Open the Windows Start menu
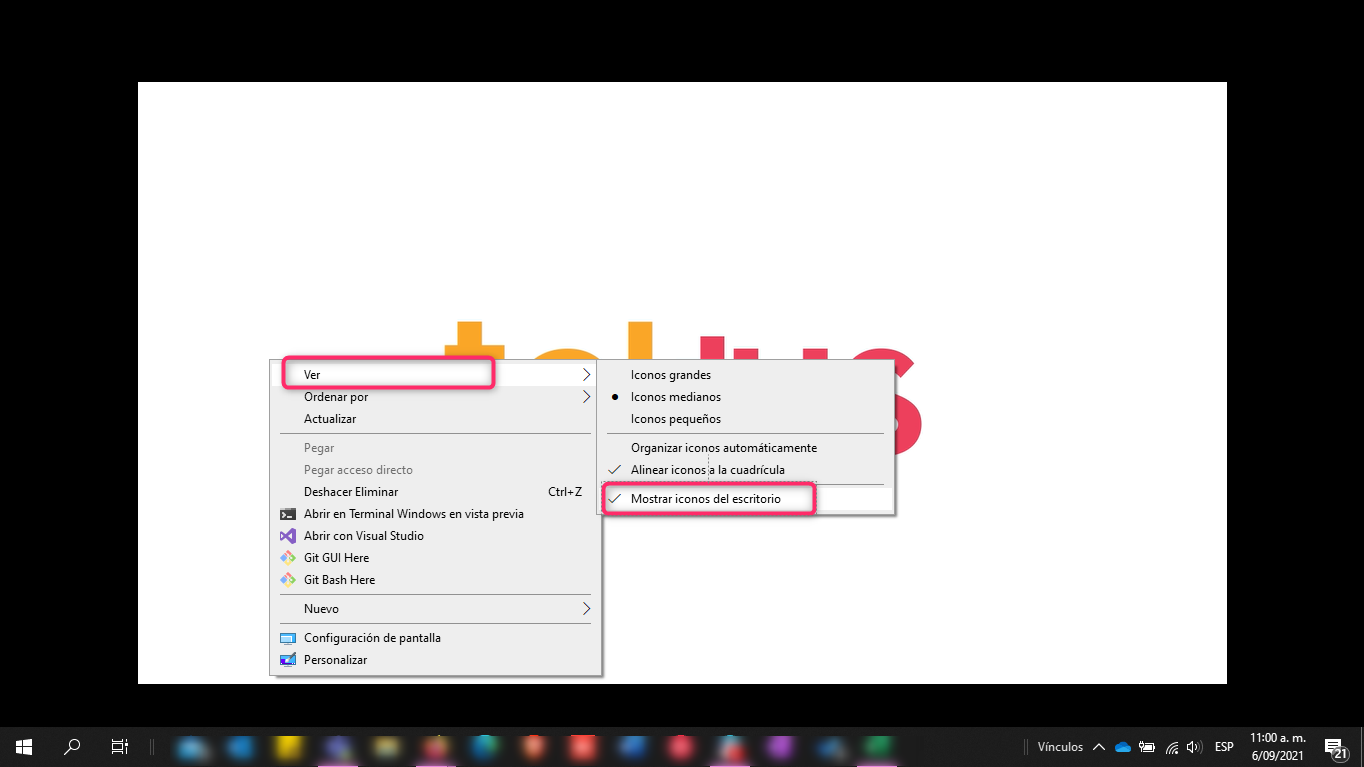Image resolution: width=1364 pixels, height=767 pixels. (24, 746)
